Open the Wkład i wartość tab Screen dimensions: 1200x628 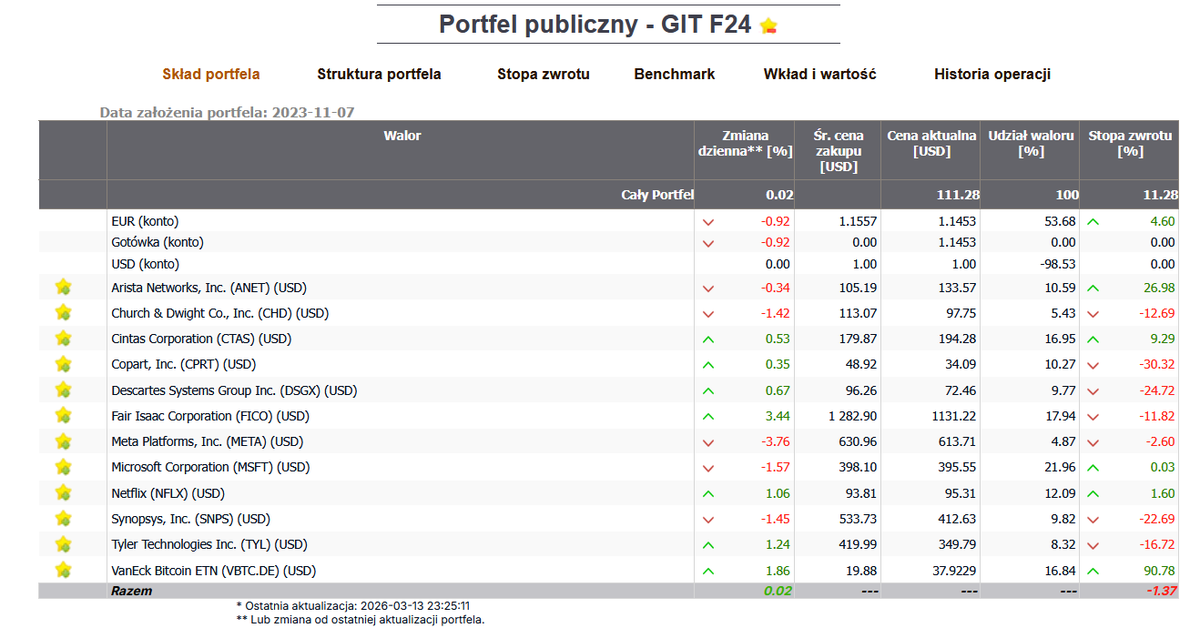[819, 74]
